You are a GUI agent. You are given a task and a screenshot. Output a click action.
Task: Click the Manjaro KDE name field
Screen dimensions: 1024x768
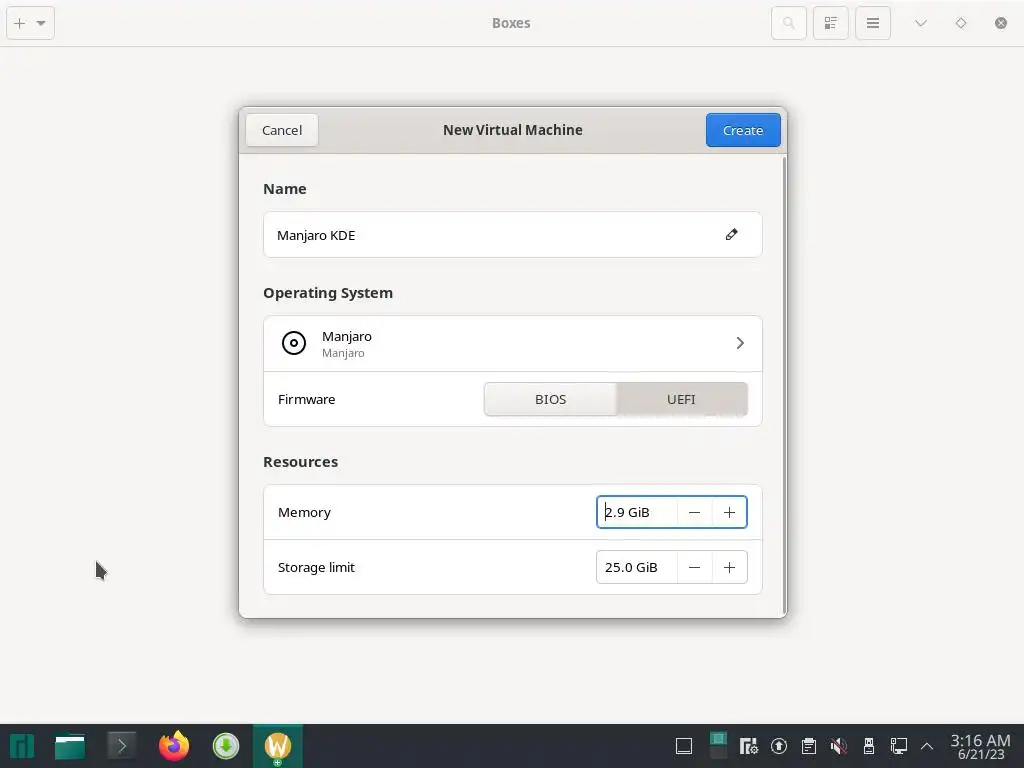coord(513,234)
